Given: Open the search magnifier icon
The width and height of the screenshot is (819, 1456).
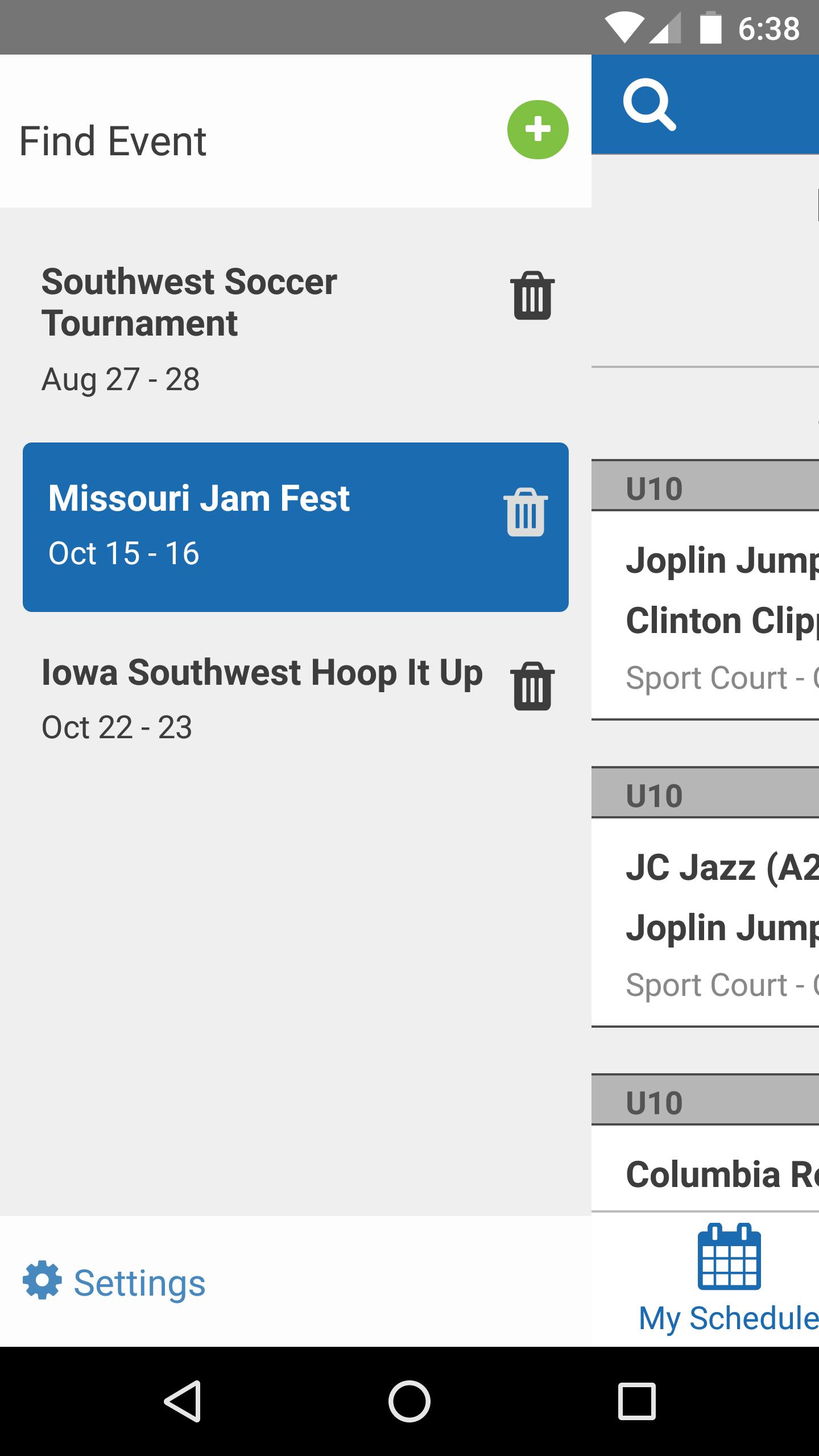Looking at the screenshot, I should 650,105.
